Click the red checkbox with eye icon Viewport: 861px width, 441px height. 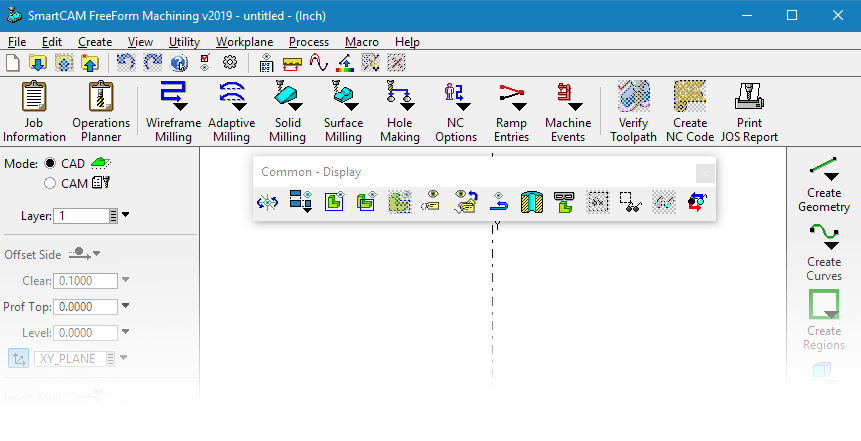[x=205, y=63]
